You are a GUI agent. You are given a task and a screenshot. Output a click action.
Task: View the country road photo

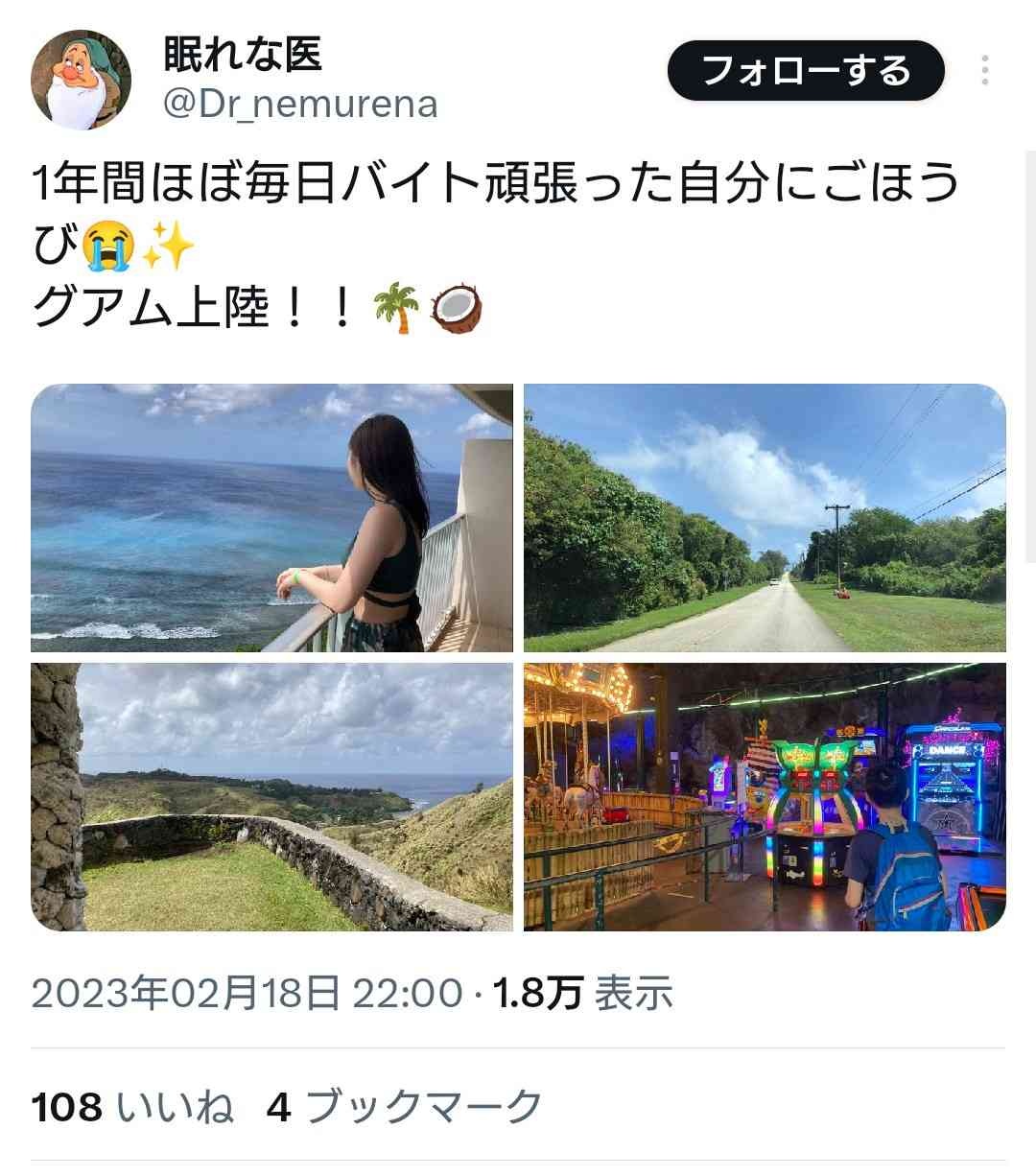pyautogui.click(x=765, y=518)
